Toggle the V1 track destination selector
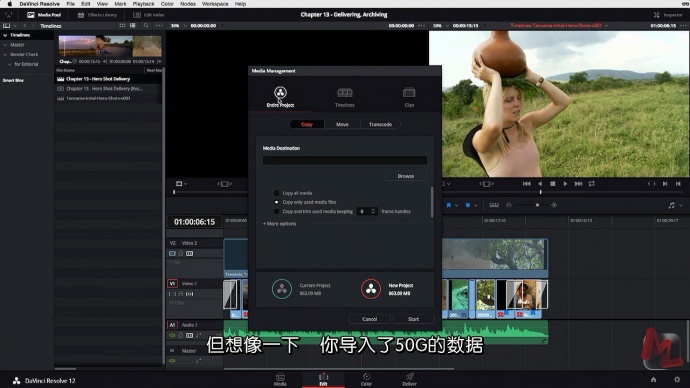 click(x=172, y=283)
